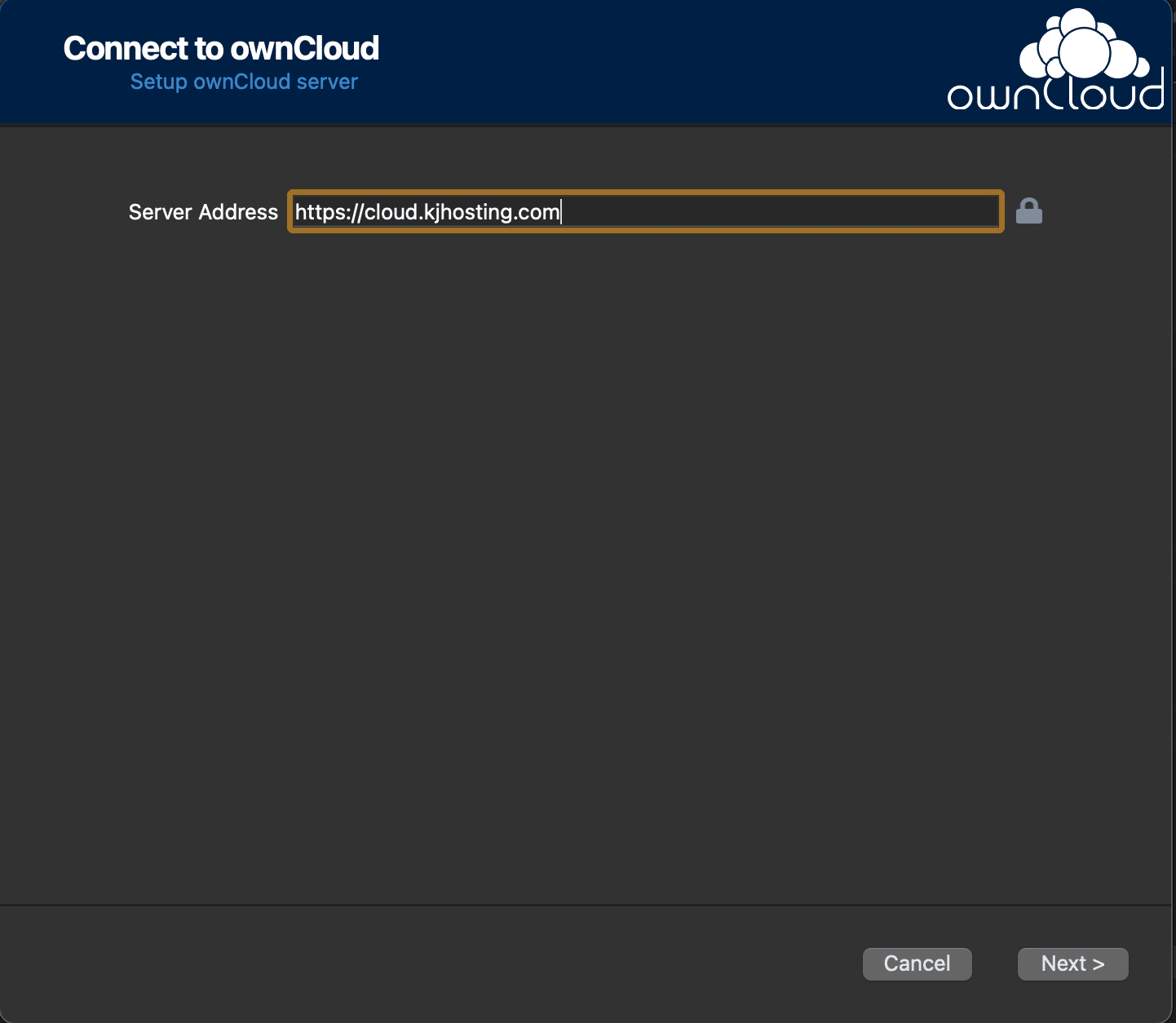This screenshot has height=1023, width=1176.
Task: Proceed with the Next > button
Action: click(1072, 963)
